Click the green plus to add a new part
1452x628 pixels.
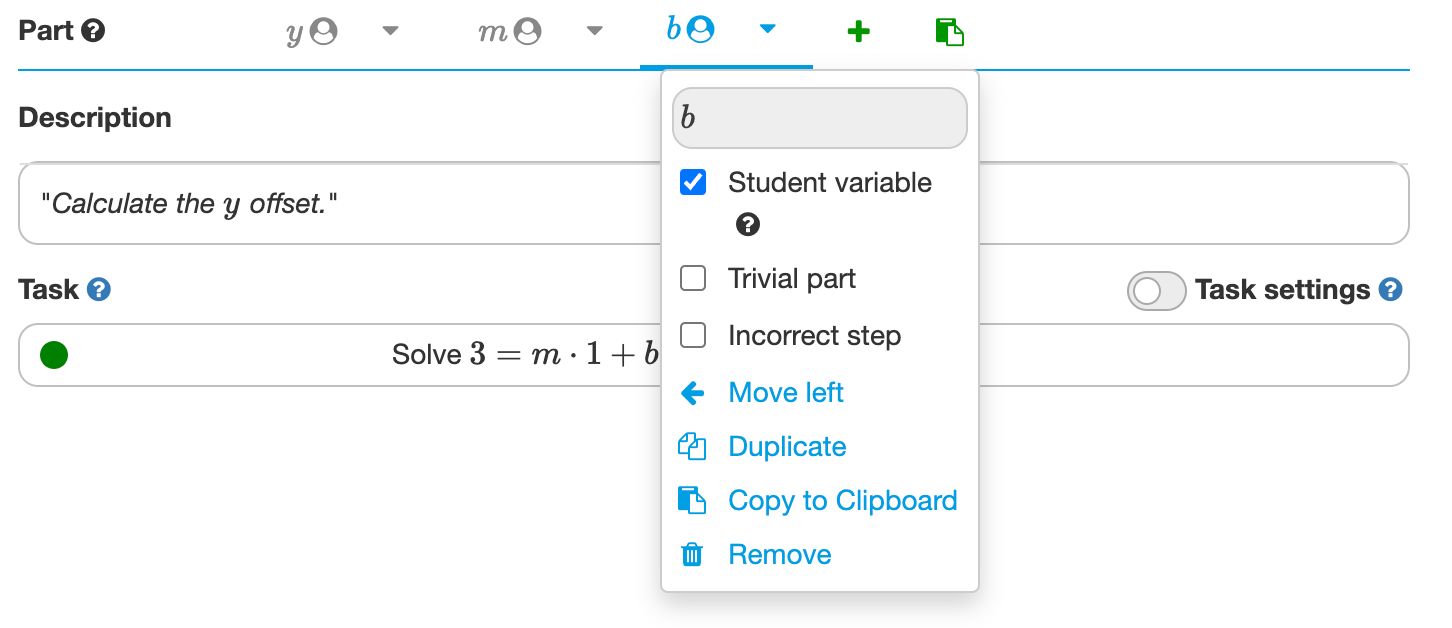click(x=858, y=30)
